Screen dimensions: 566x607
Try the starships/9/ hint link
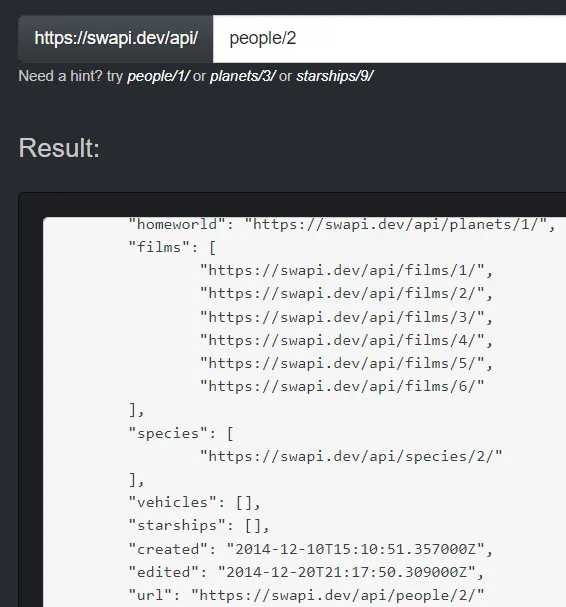[x=334, y=76]
